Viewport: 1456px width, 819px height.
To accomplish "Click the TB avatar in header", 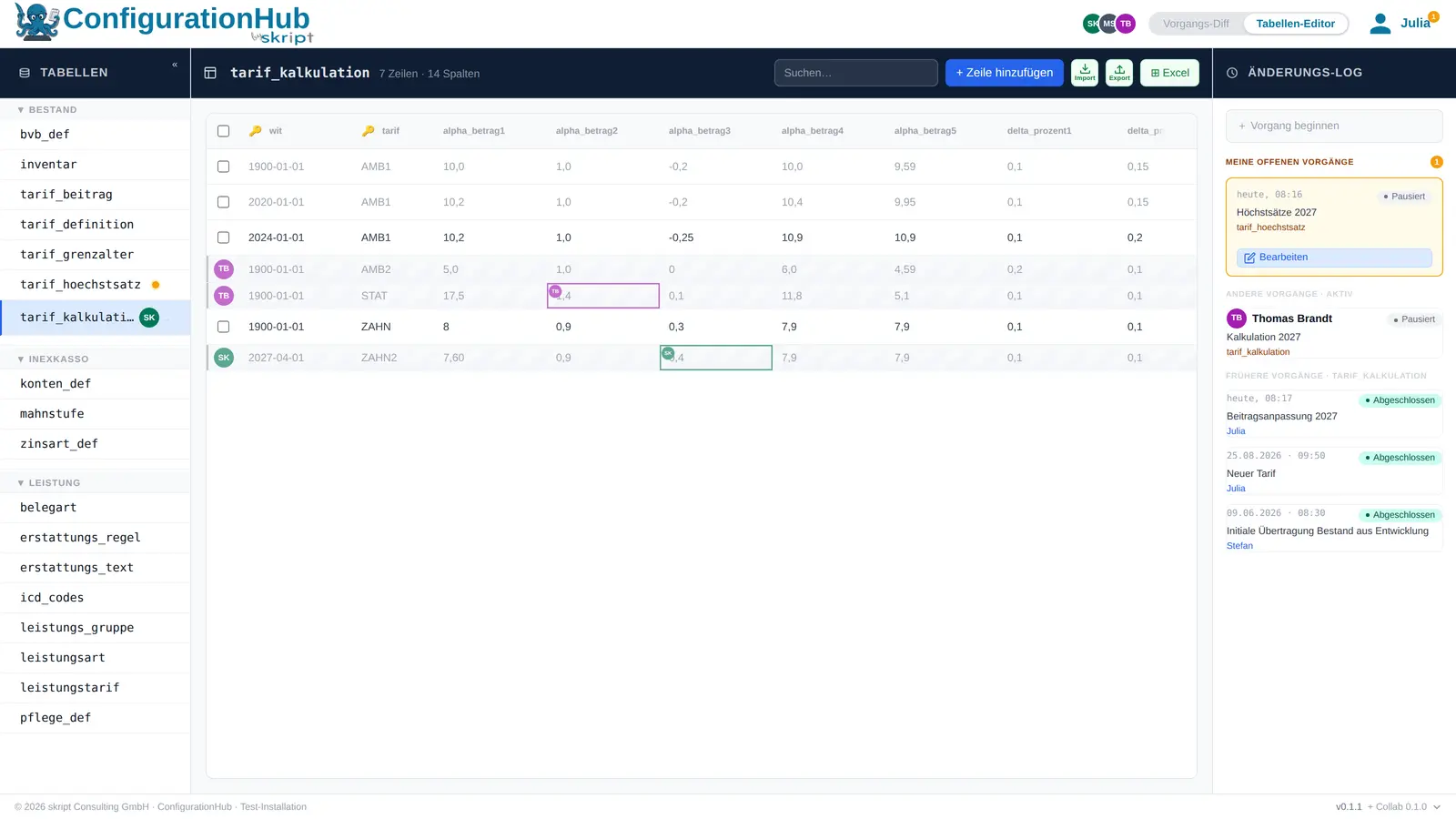I will coord(1126,24).
